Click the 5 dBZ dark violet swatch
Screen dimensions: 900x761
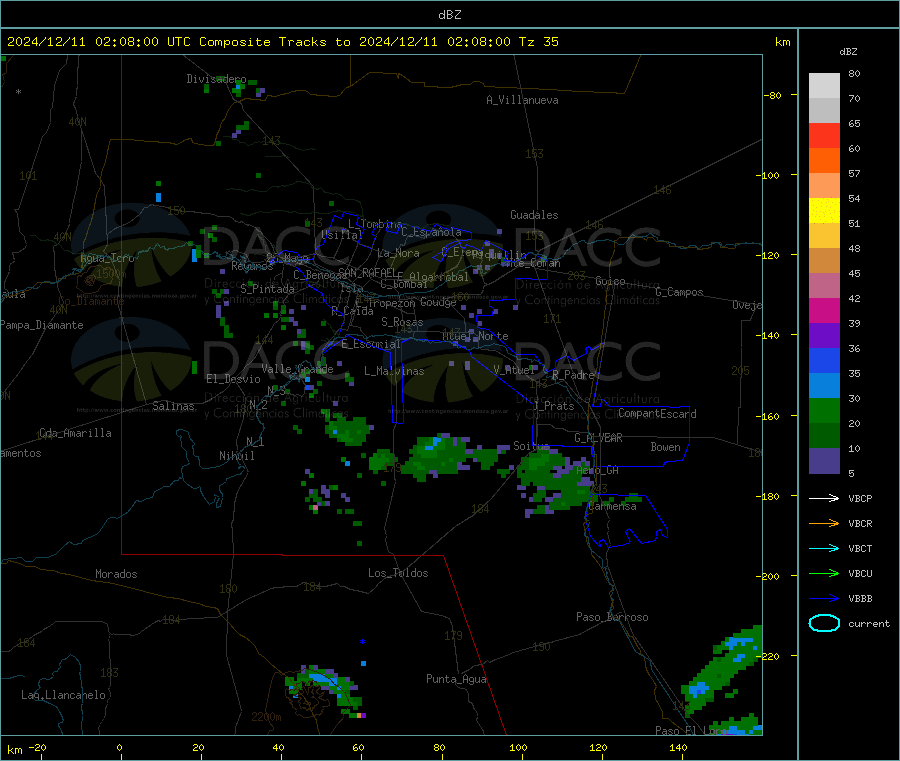[x=824, y=461]
